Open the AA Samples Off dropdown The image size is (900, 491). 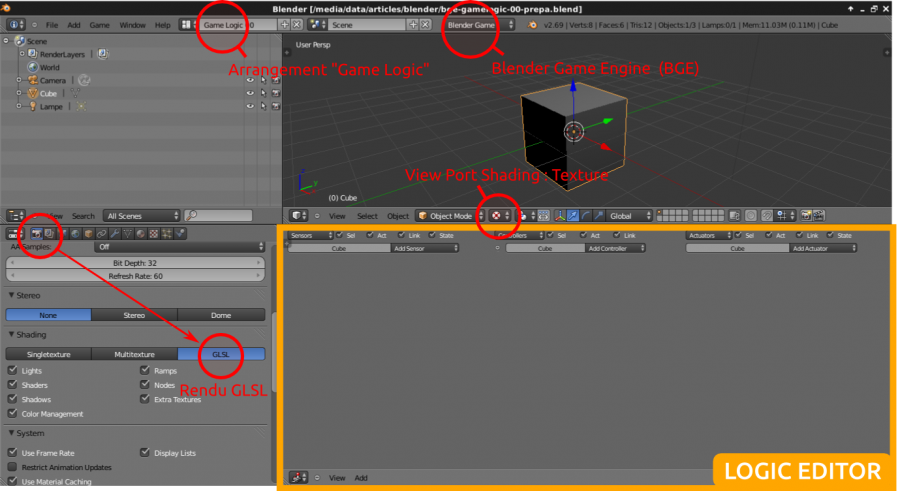point(179,246)
